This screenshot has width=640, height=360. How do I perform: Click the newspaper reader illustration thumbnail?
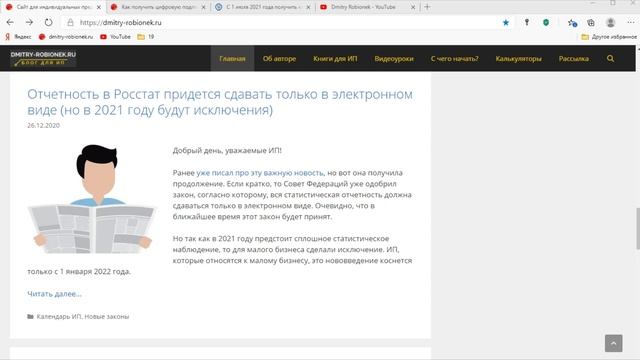coord(93,199)
